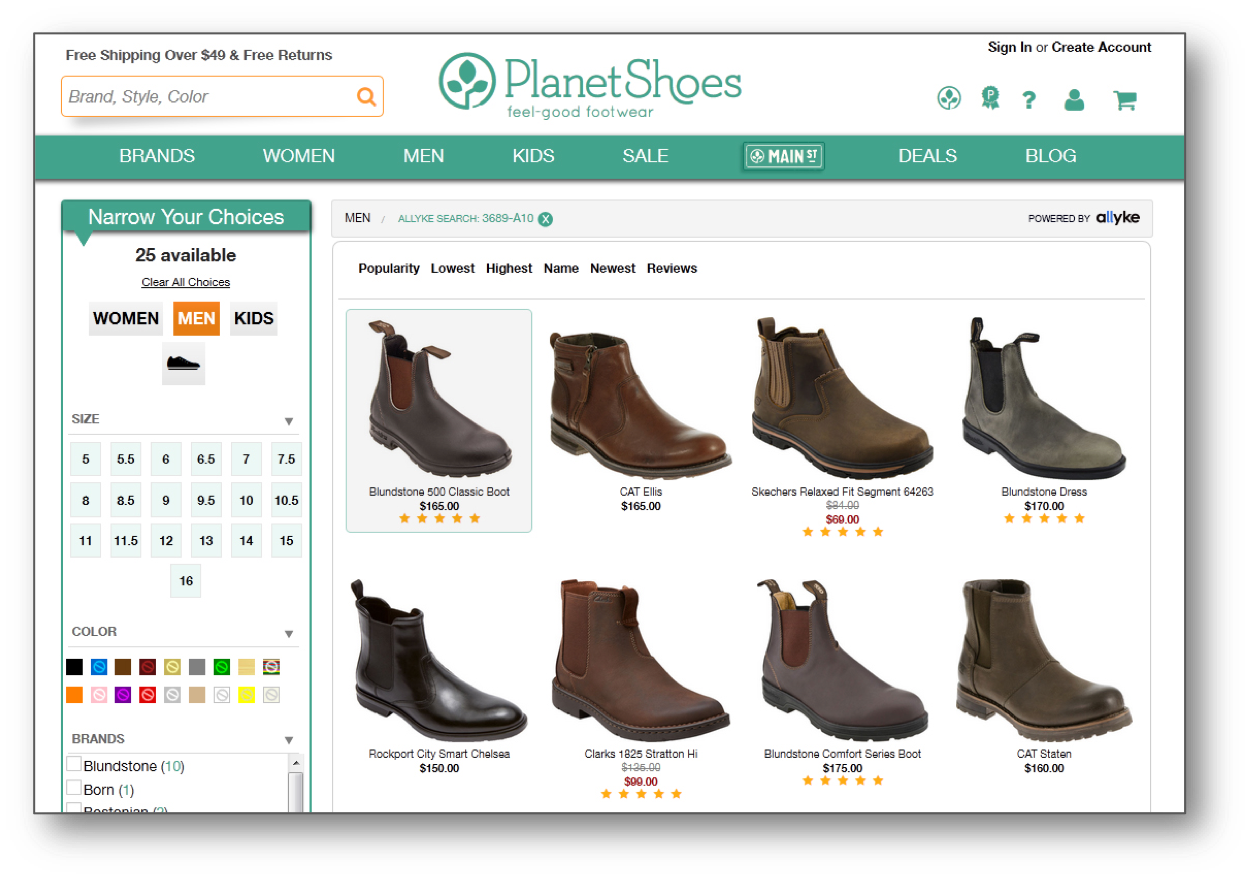The height and width of the screenshot is (879, 1250).
Task: Click MEN in the breadcrumb
Action: click(358, 218)
